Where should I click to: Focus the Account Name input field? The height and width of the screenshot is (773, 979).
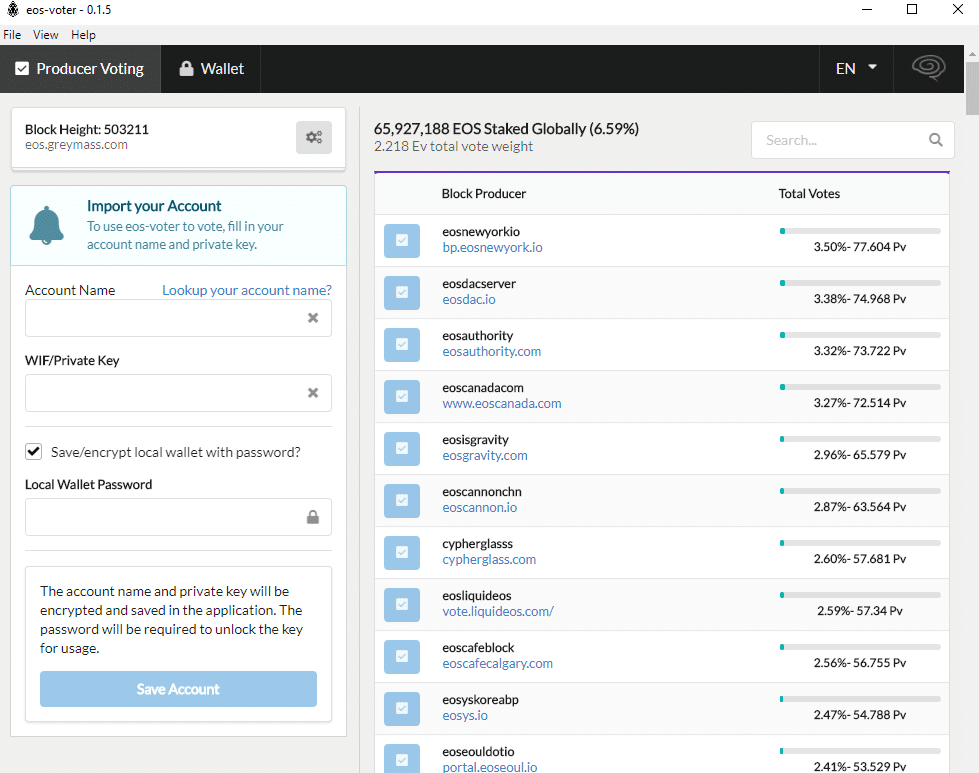click(178, 318)
